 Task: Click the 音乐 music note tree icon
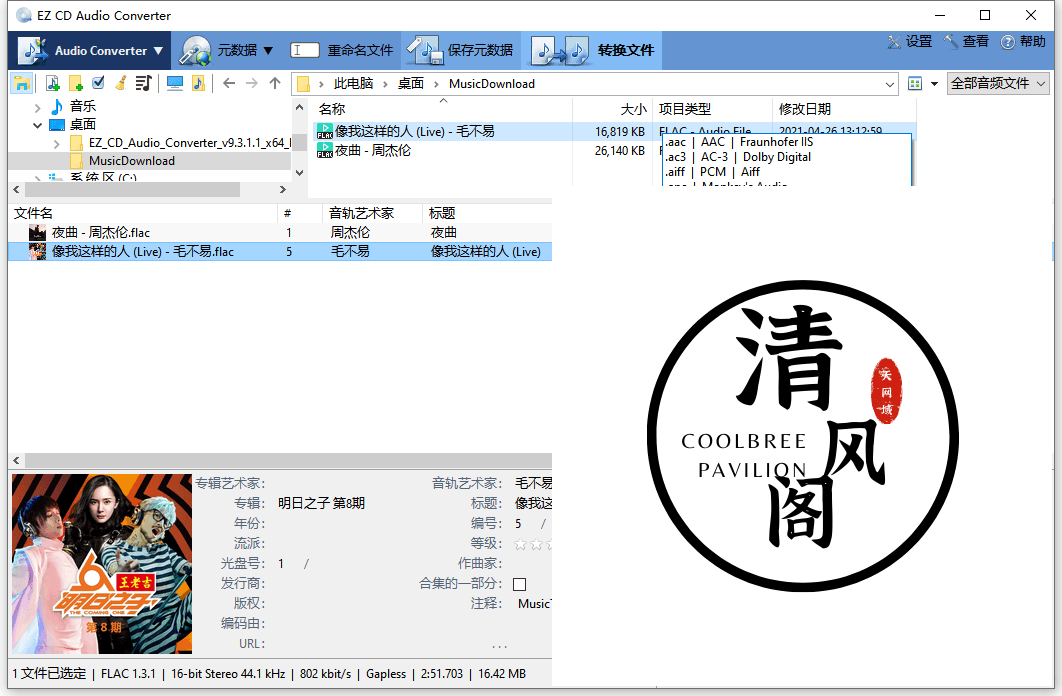pyautogui.click(x=57, y=106)
